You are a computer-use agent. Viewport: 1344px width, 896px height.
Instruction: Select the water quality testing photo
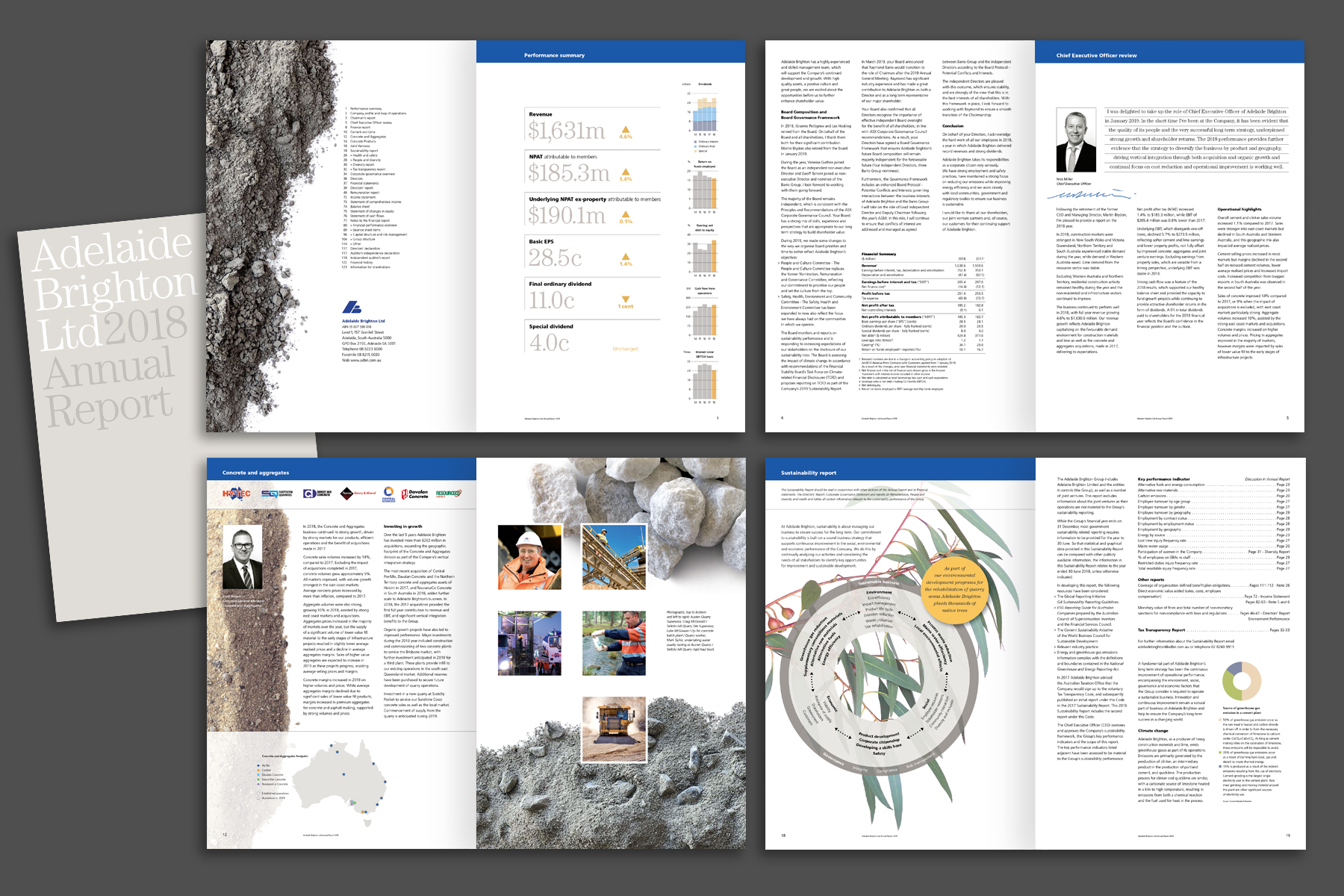pos(614,643)
